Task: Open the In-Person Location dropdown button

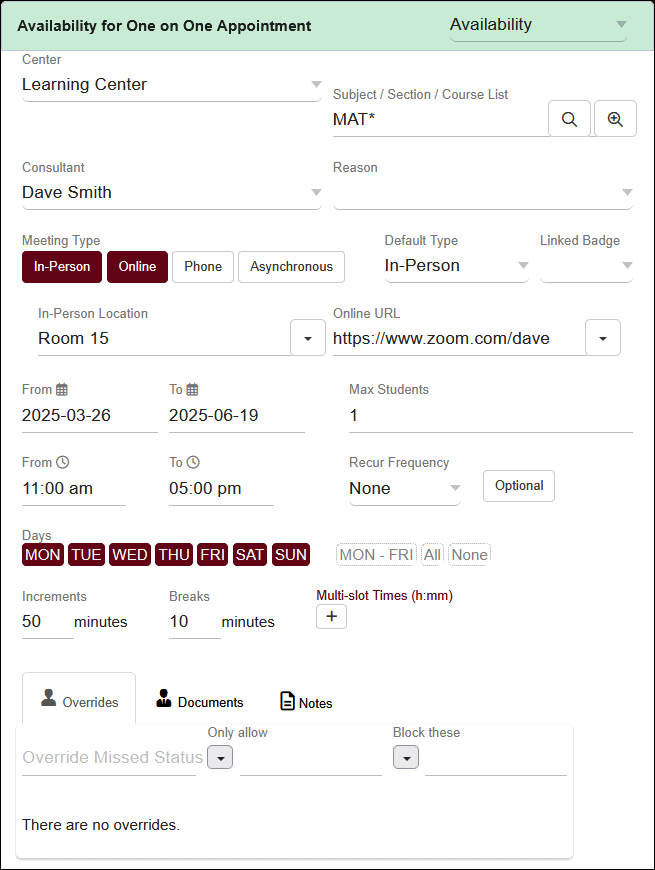Action: (307, 339)
